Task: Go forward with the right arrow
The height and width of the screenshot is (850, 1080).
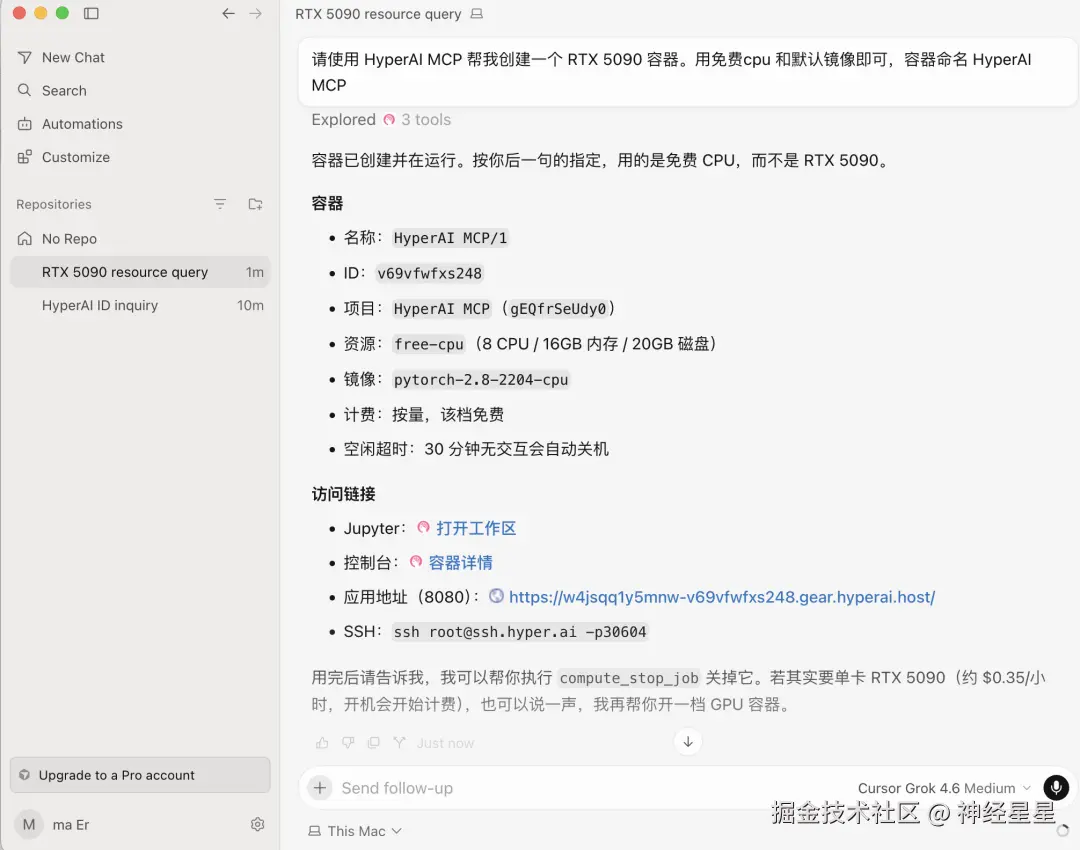Action: tap(256, 13)
